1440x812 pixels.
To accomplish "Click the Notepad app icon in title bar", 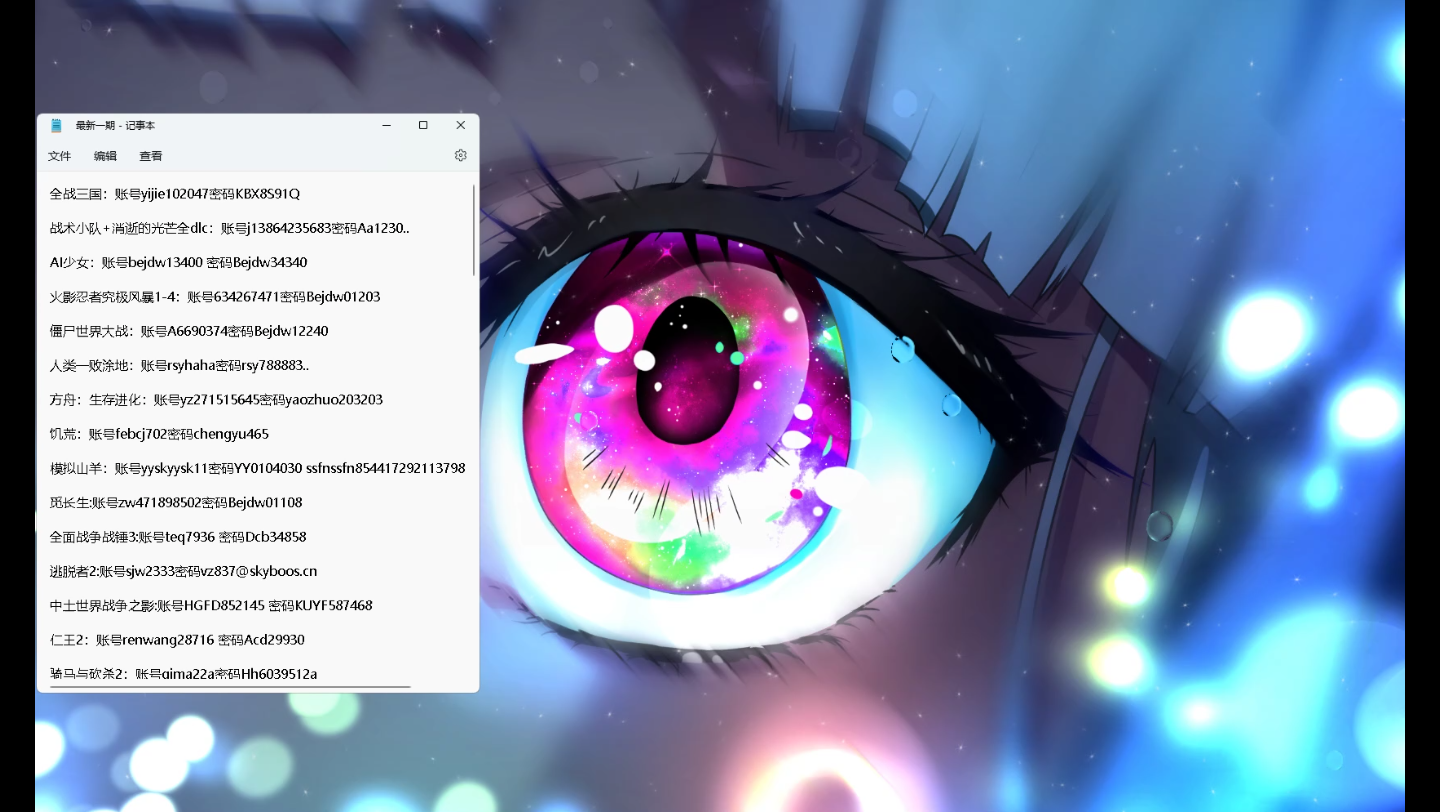I will pyautogui.click(x=56, y=125).
